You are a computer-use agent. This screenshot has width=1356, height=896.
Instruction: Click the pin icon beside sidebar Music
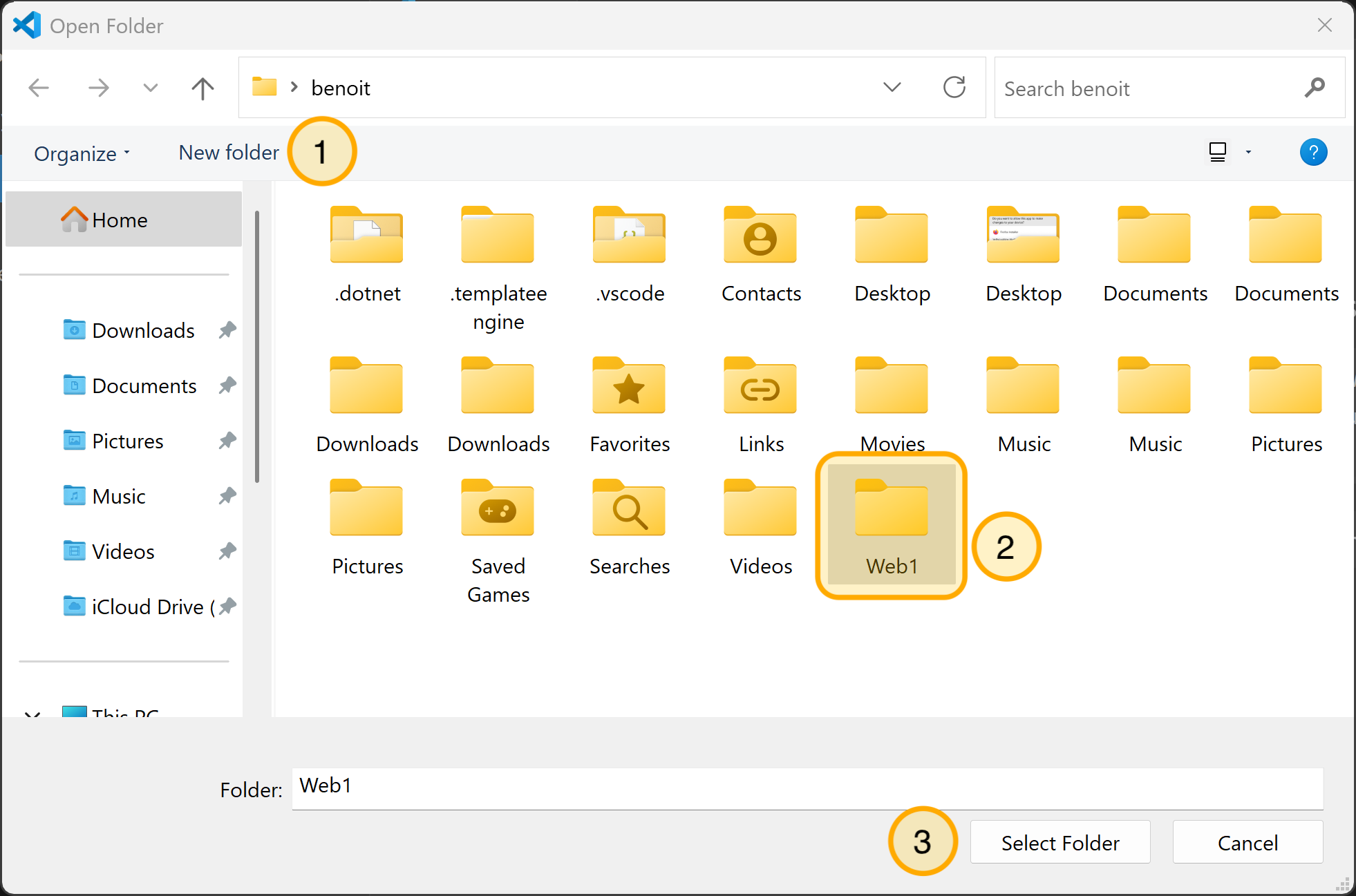point(227,496)
